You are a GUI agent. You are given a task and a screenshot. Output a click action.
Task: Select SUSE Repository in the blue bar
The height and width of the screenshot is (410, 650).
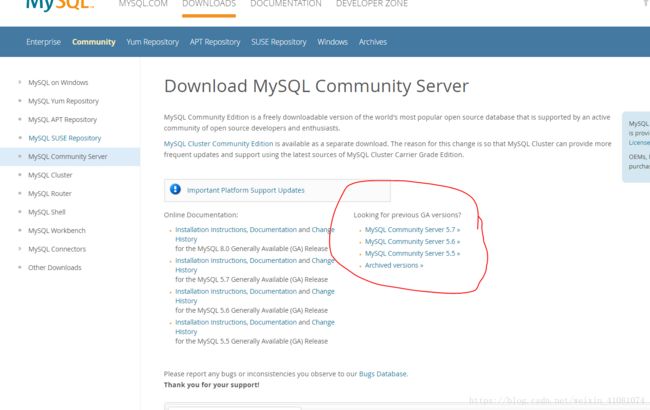click(x=279, y=42)
